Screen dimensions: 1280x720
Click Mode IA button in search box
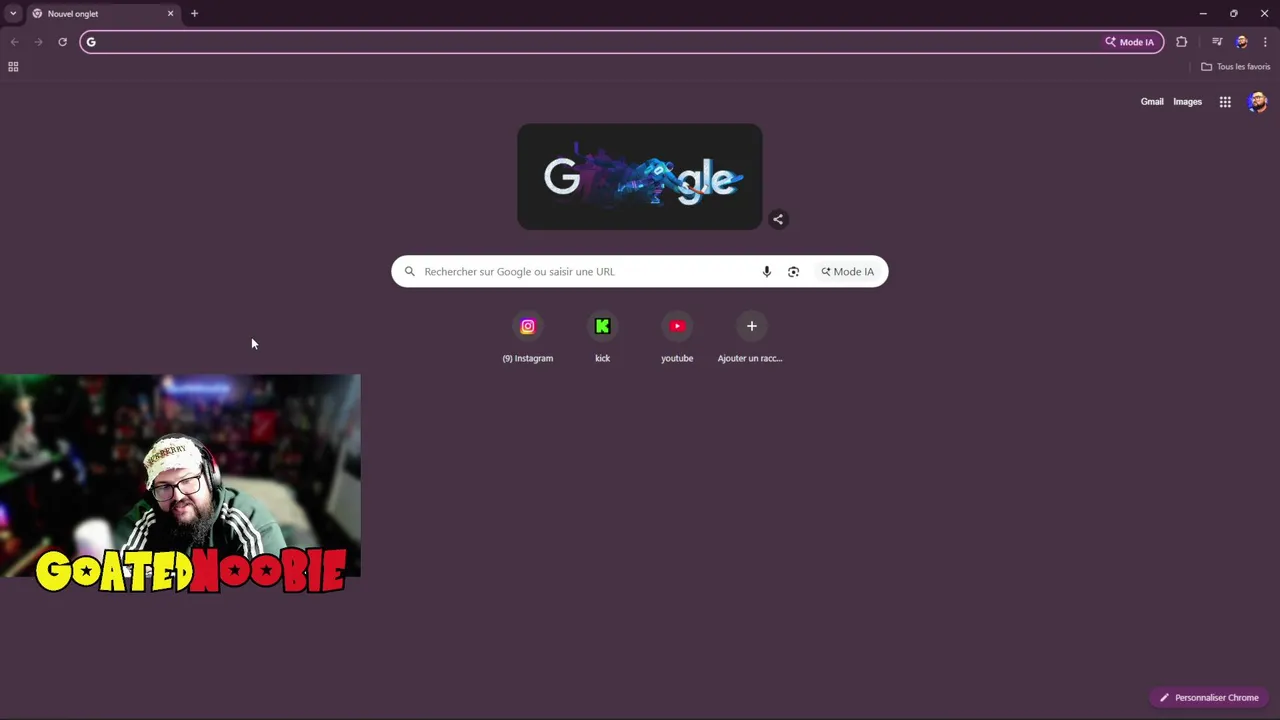pos(847,272)
